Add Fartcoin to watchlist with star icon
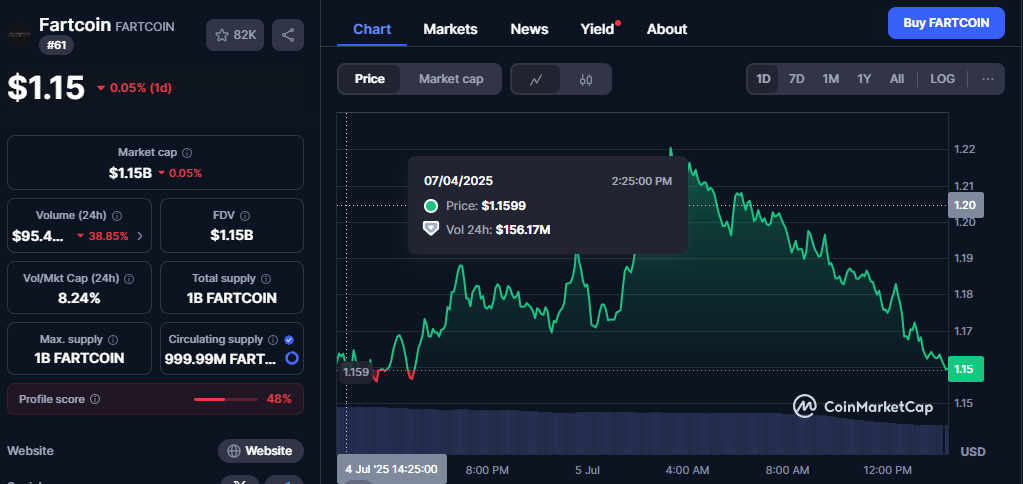The image size is (1023, 484). [235, 35]
